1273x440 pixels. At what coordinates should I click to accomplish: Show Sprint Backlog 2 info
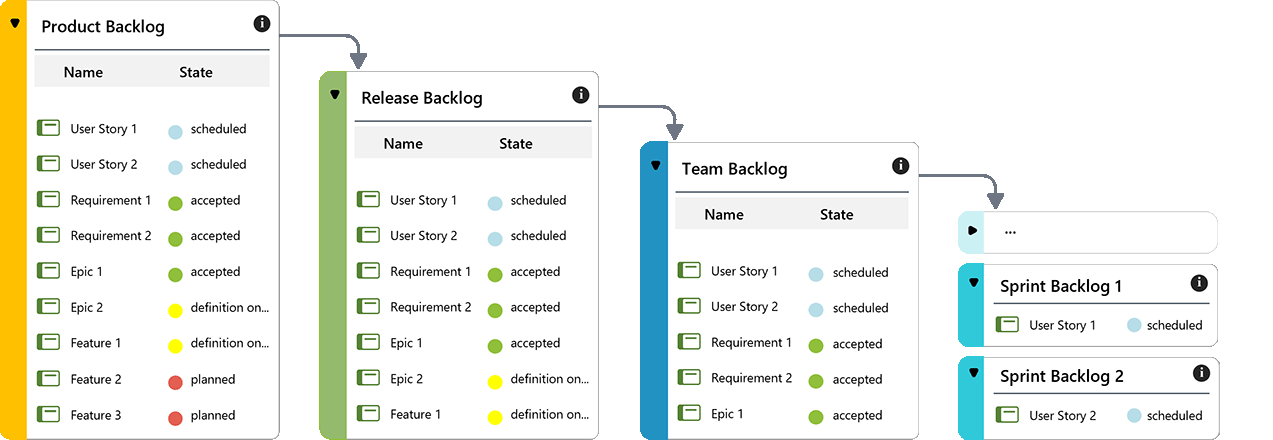coord(1200,373)
